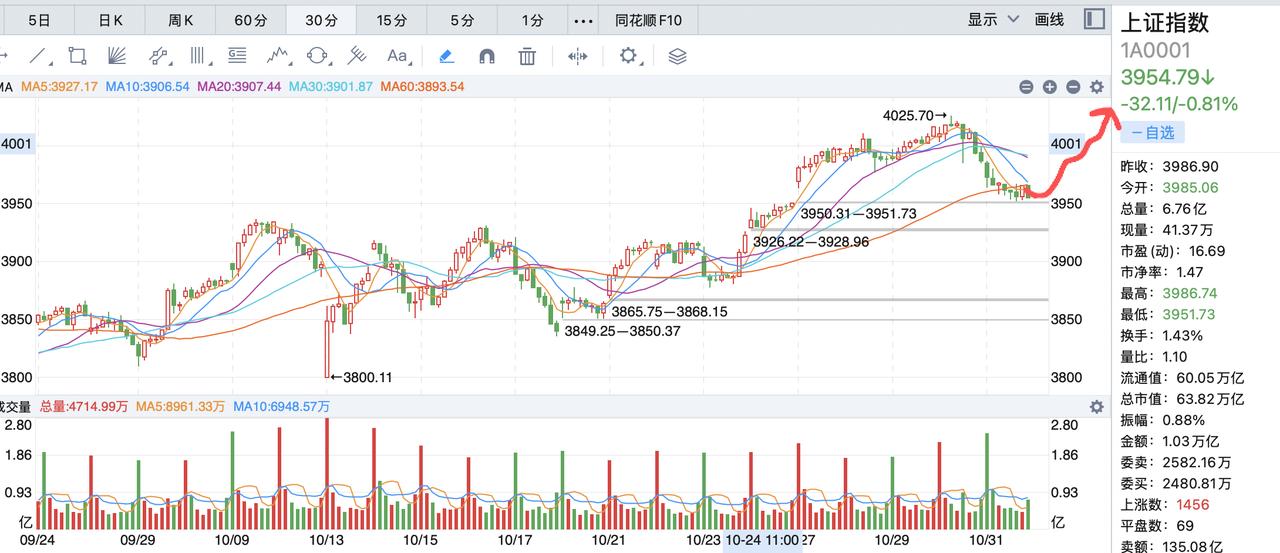Remove stock via －自选 button

tap(1152, 132)
